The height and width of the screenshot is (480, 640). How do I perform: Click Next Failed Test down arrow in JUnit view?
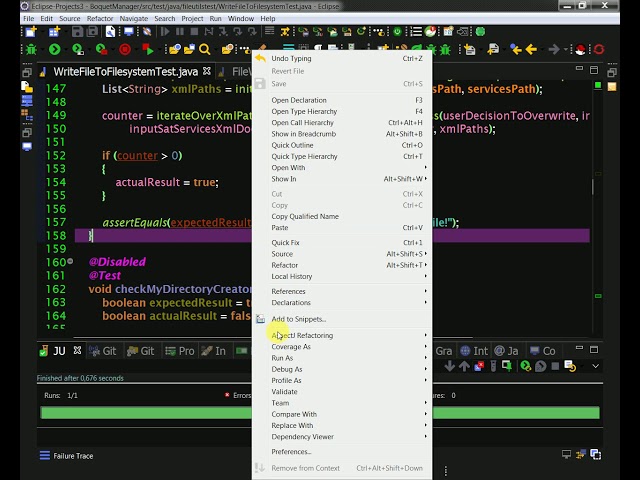(449, 366)
